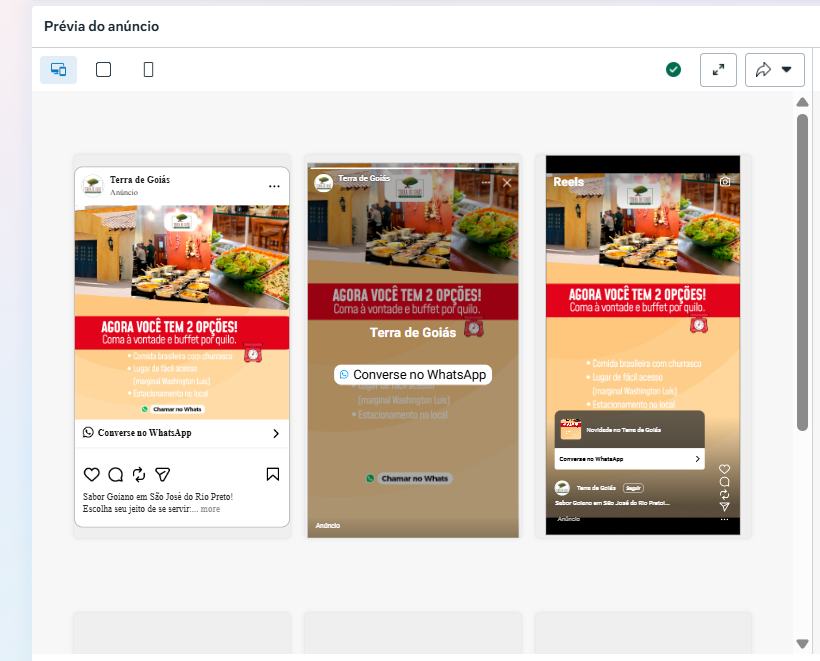Click the 'Reels' title text
Screen dimensions: 820x661
[568, 181]
